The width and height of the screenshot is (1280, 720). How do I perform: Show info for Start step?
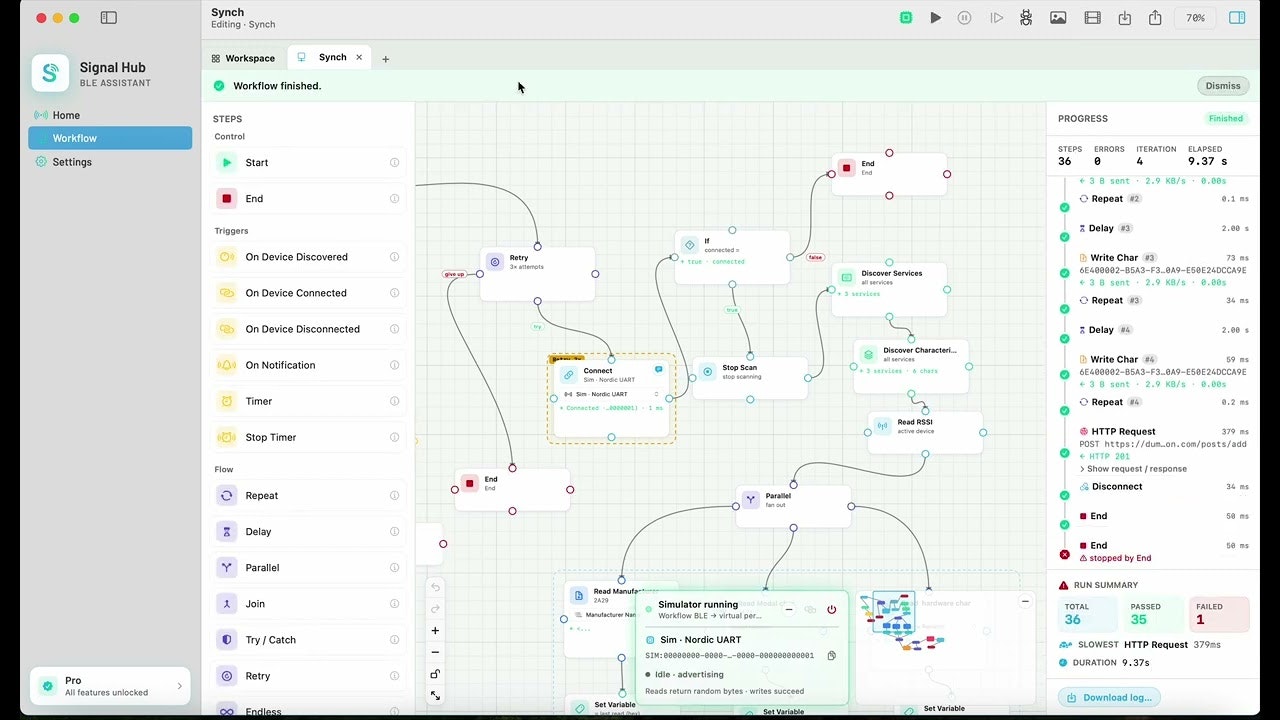coord(395,162)
